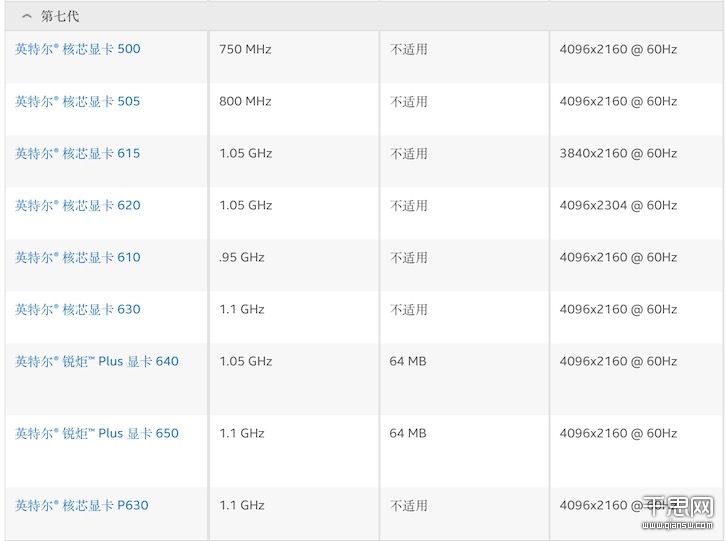This screenshot has width=726, height=541.
Task: Click the 第七代 section header text
Action: coord(60,17)
